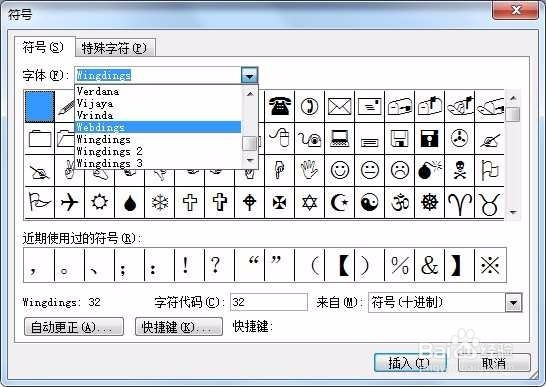Pick the airplane symbol
Viewport: 546px width, 387px height.
pos(69,202)
